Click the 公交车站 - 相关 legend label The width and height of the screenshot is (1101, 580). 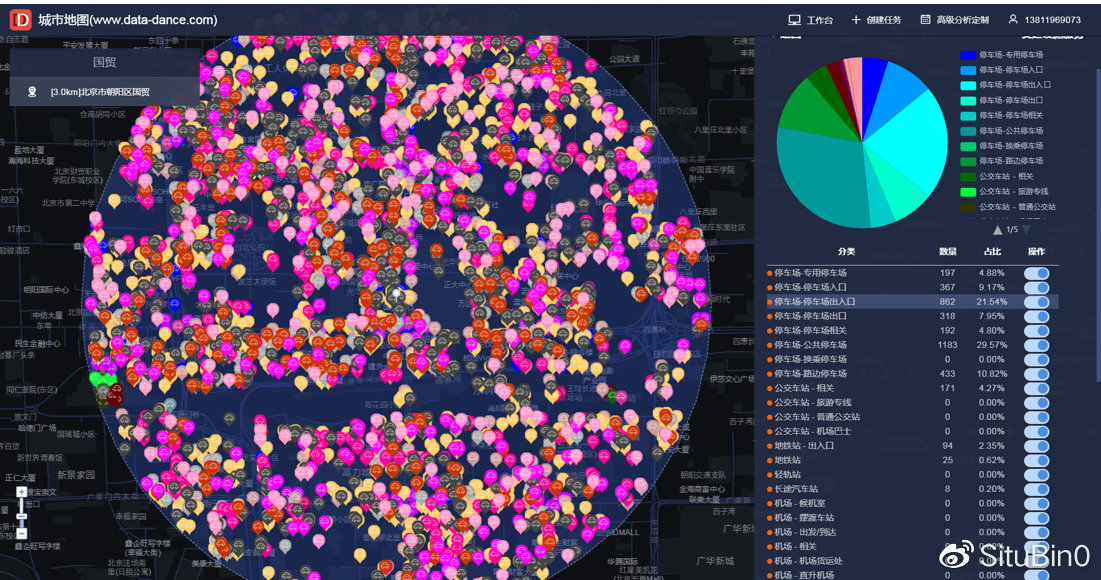(1006, 176)
